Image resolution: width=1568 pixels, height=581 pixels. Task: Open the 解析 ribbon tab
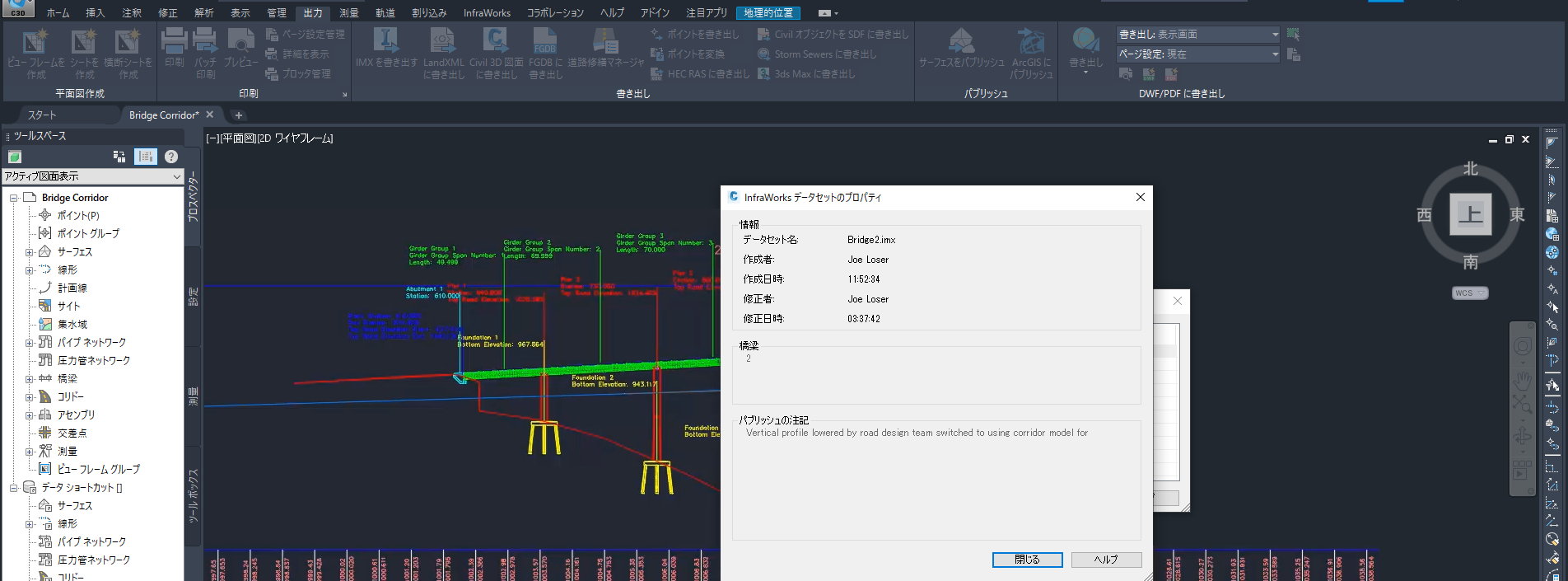(x=203, y=12)
